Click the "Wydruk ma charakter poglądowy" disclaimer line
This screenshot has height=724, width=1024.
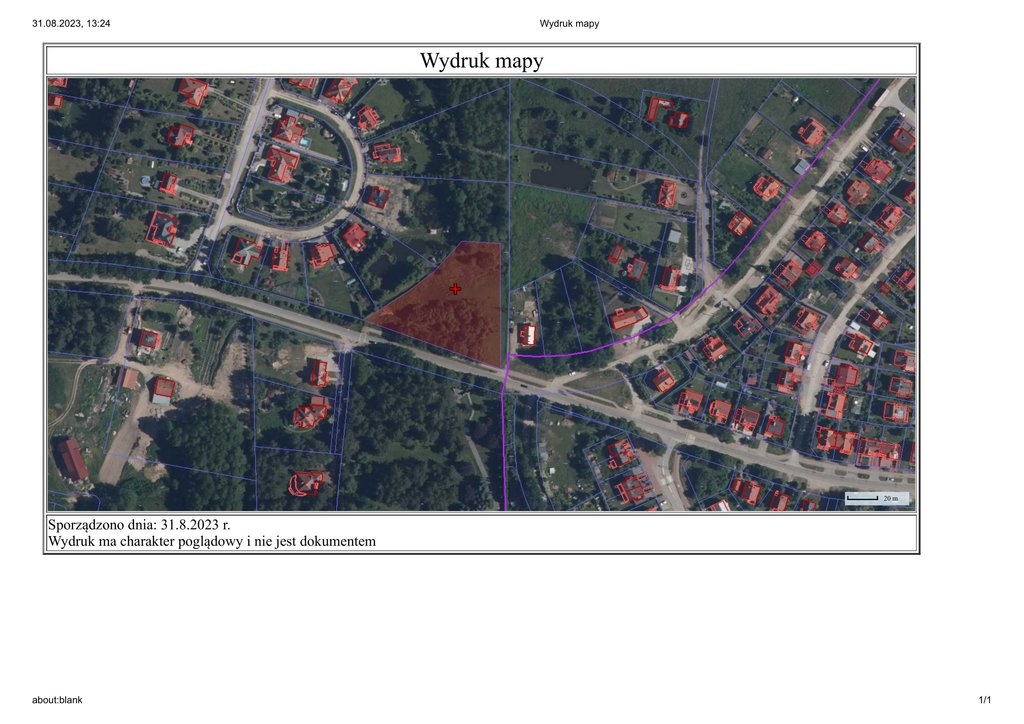[211, 541]
